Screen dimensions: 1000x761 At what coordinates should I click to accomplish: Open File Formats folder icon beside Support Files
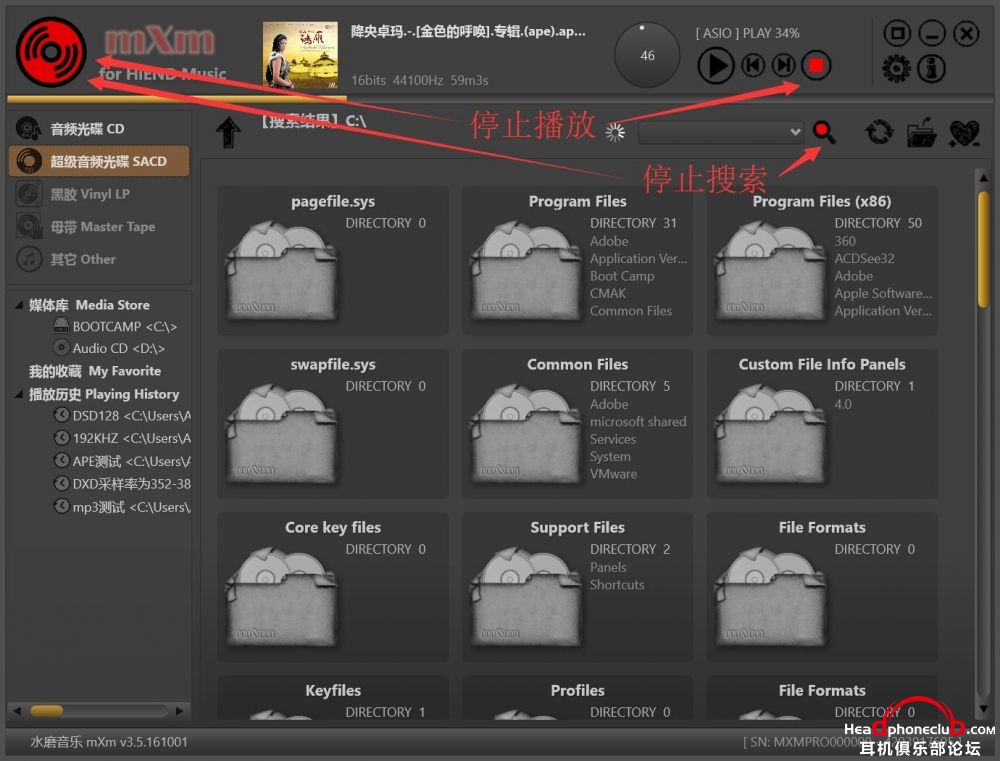click(771, 597)
